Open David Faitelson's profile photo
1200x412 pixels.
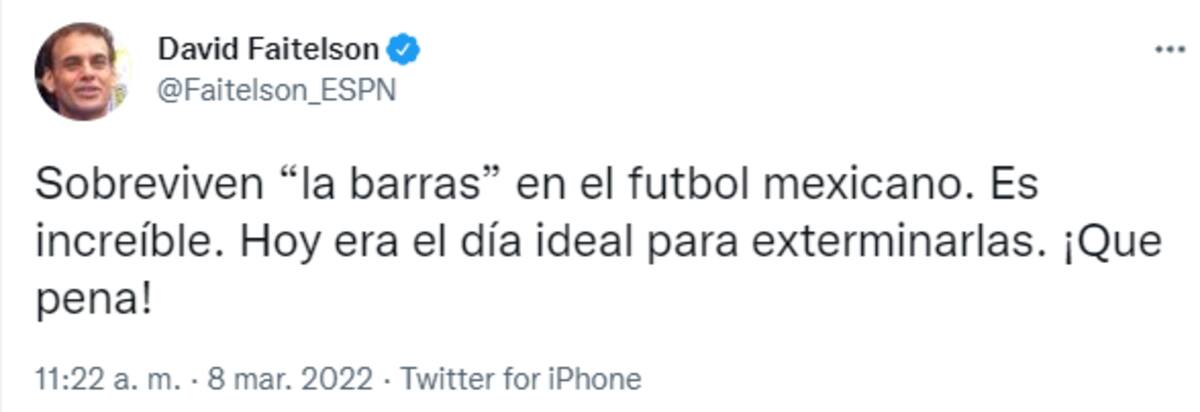(80, 70)
